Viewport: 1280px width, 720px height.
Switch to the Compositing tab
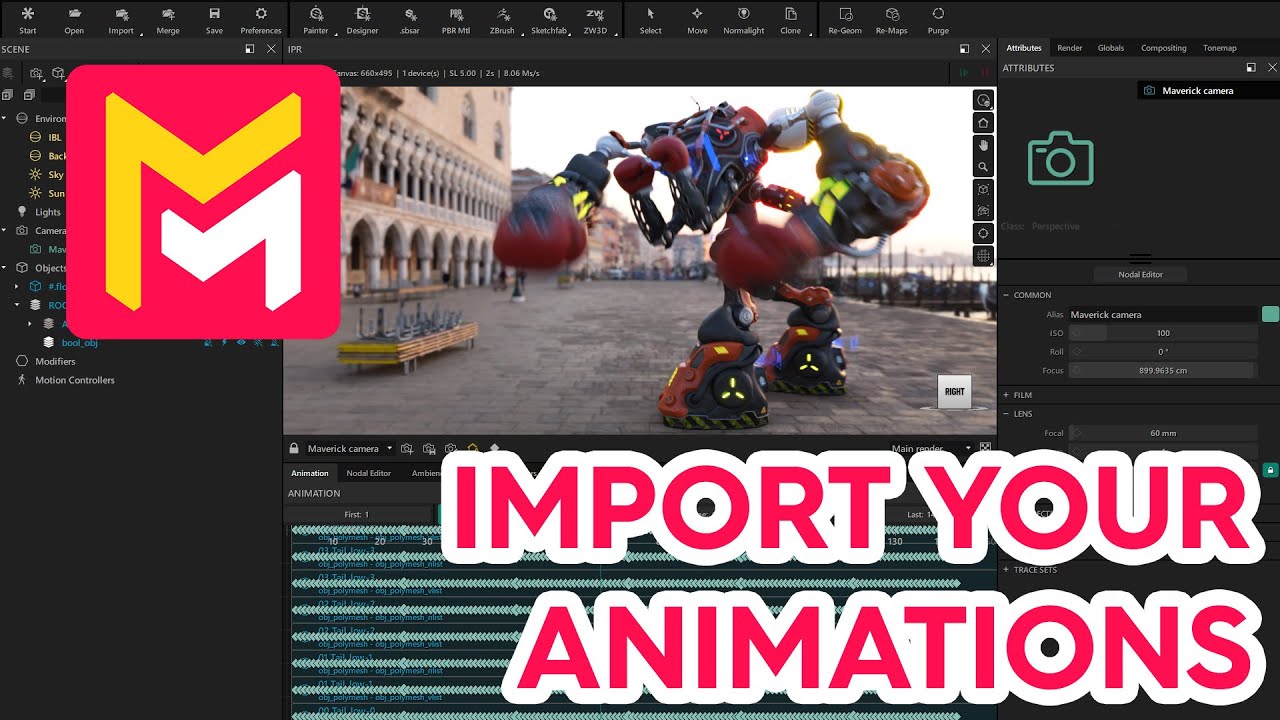click(1163, 48)
